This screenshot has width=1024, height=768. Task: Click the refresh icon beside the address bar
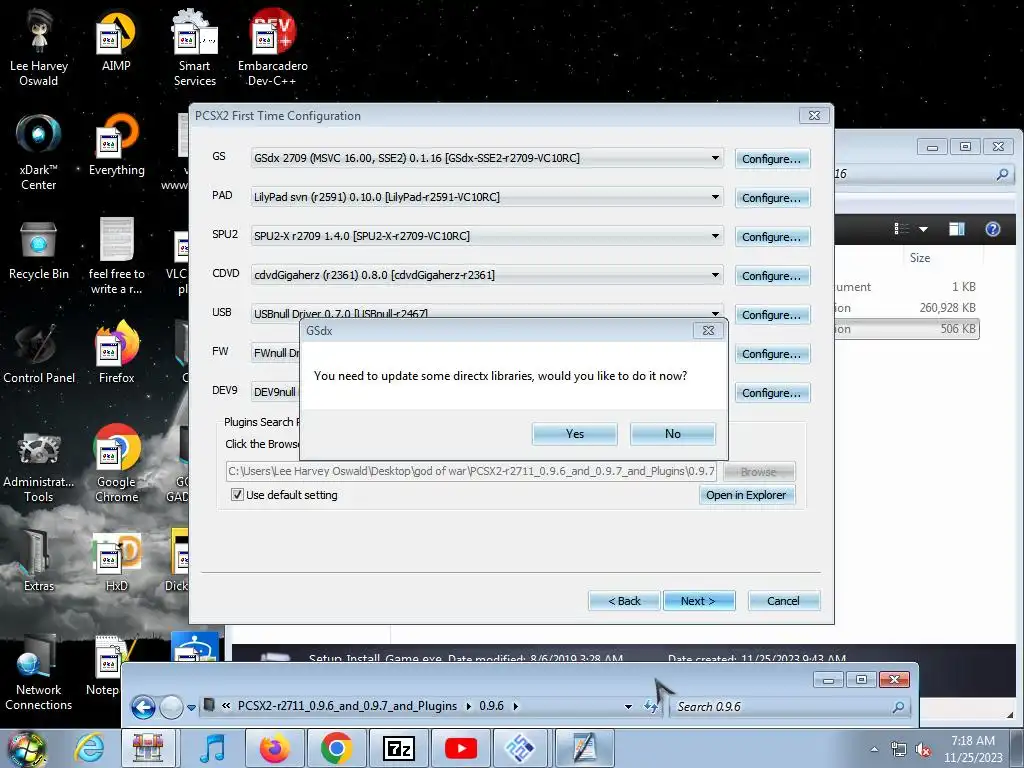point(650,706)
